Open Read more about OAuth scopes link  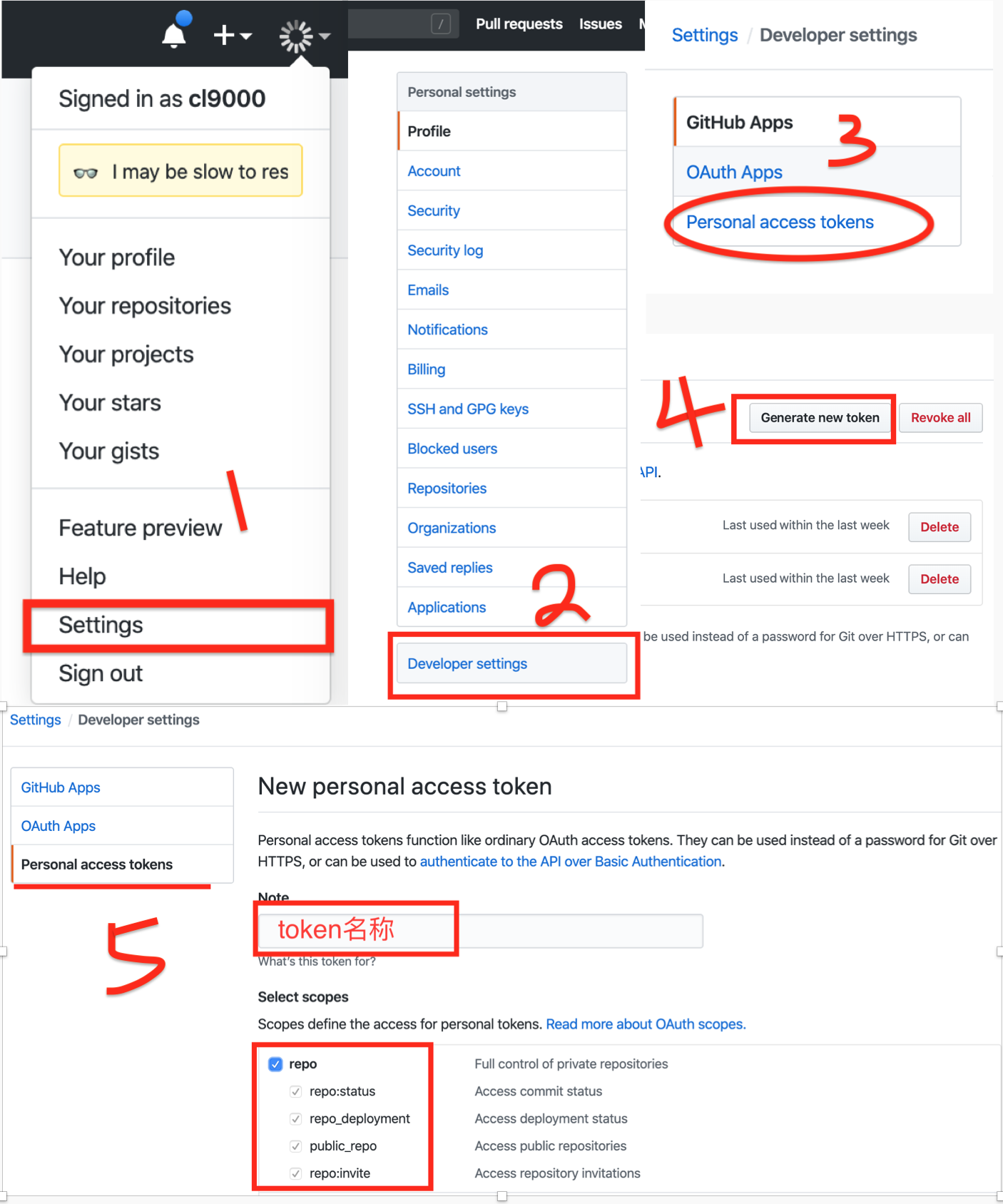[646, 1024]
